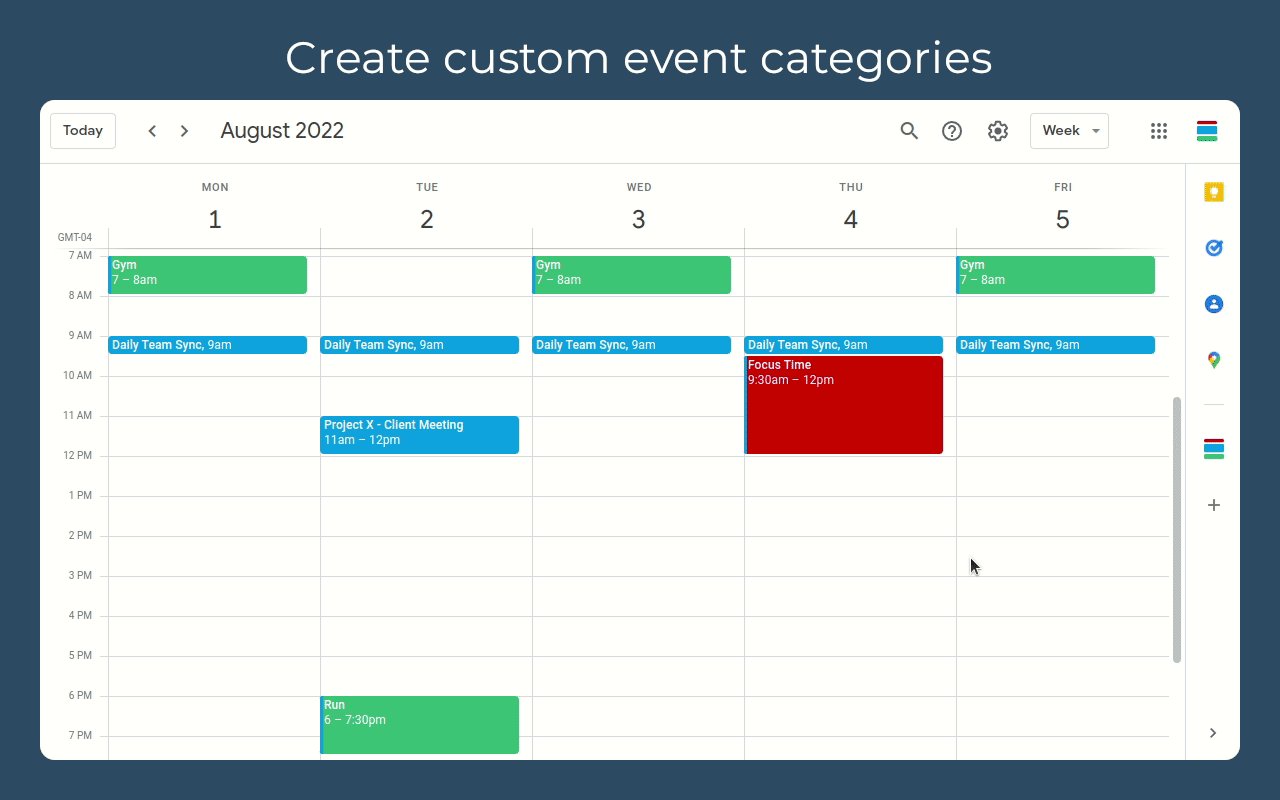Go to the next week with the forward arrow

click(184, 130)
